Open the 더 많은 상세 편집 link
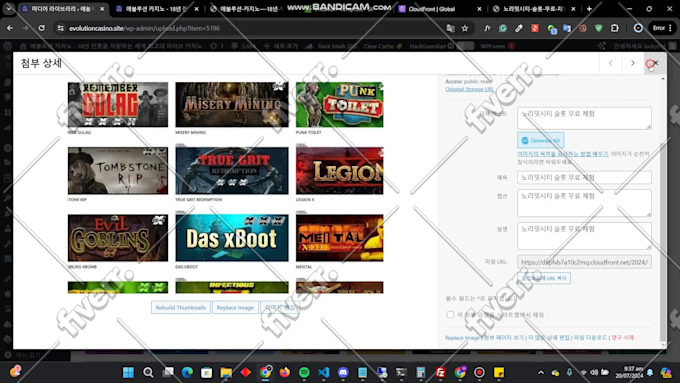 click(x=549, y=337)
